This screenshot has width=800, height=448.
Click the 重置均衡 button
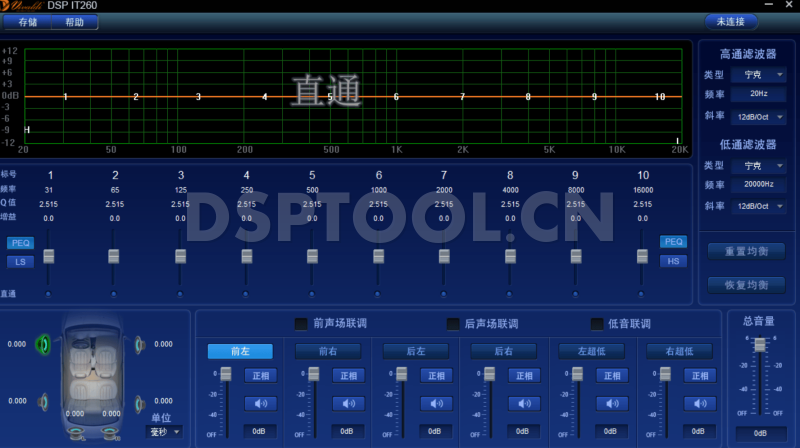(745, 250)
